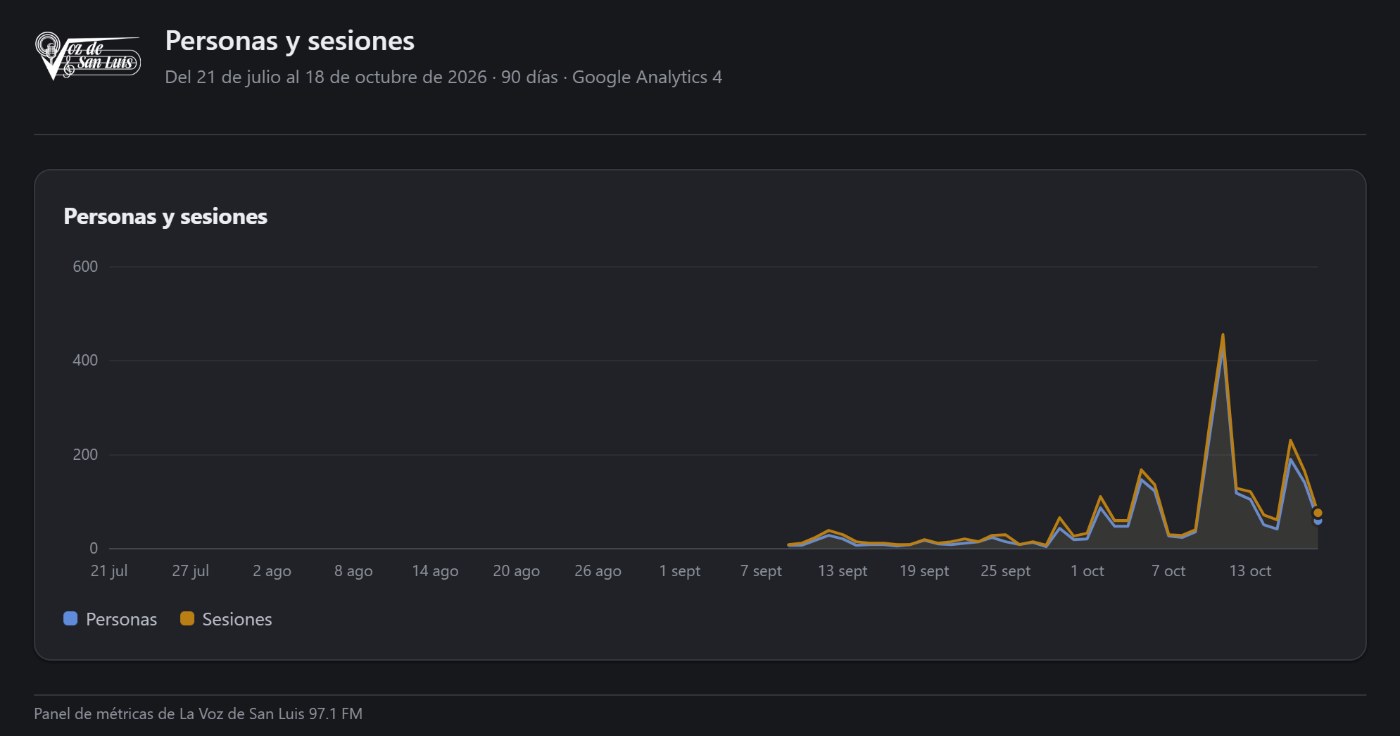Click the x-axis label 7 sept
The image size is (1400, 736).
point(761,571)
